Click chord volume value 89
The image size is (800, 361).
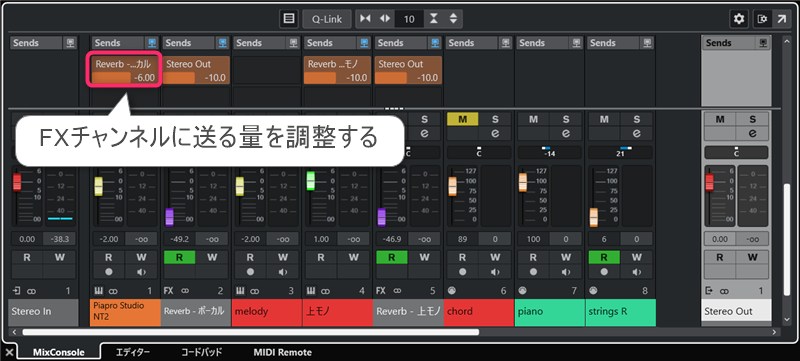[462, 238]
